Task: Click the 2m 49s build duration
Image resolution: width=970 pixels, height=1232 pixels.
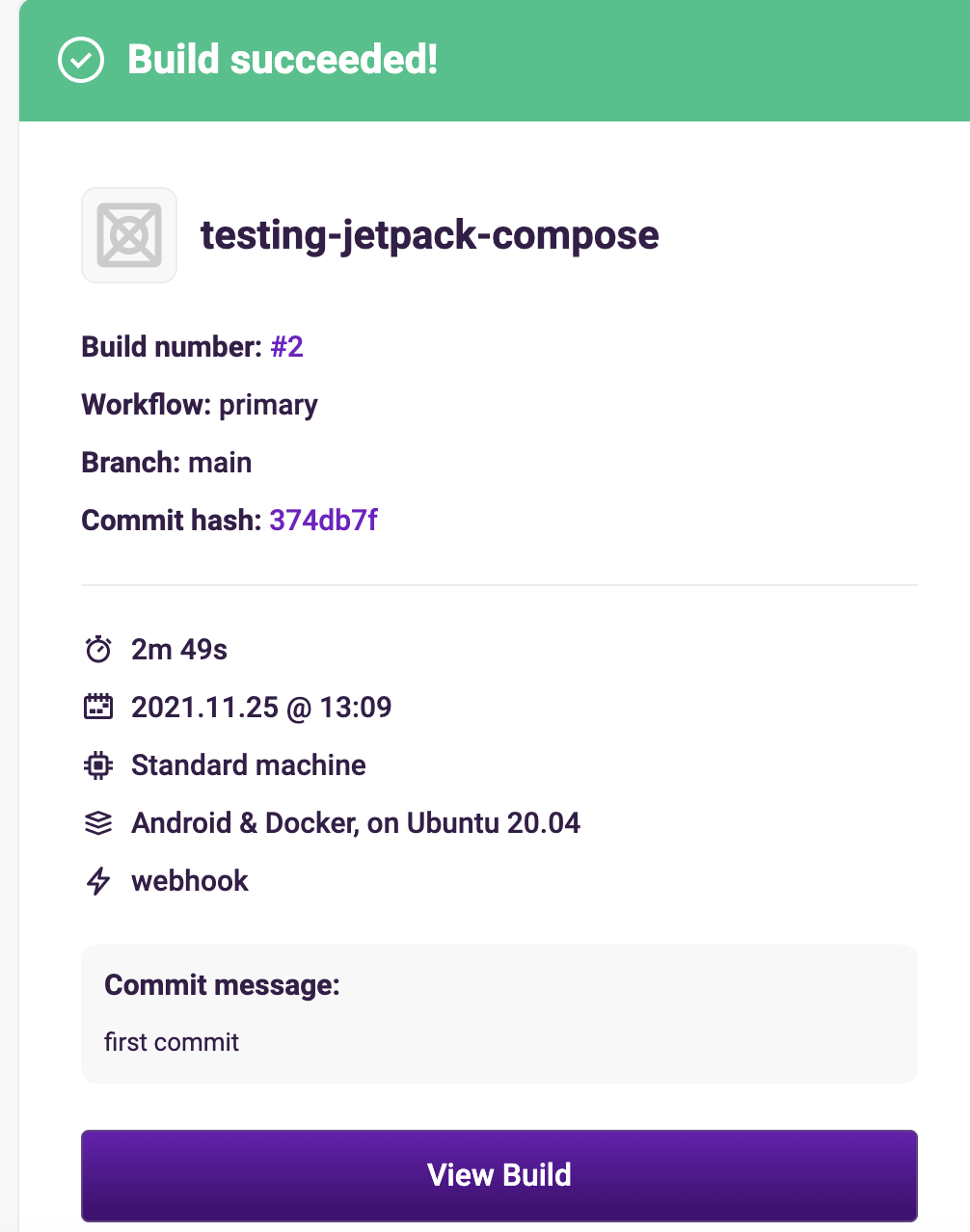Action: (179, 650)
